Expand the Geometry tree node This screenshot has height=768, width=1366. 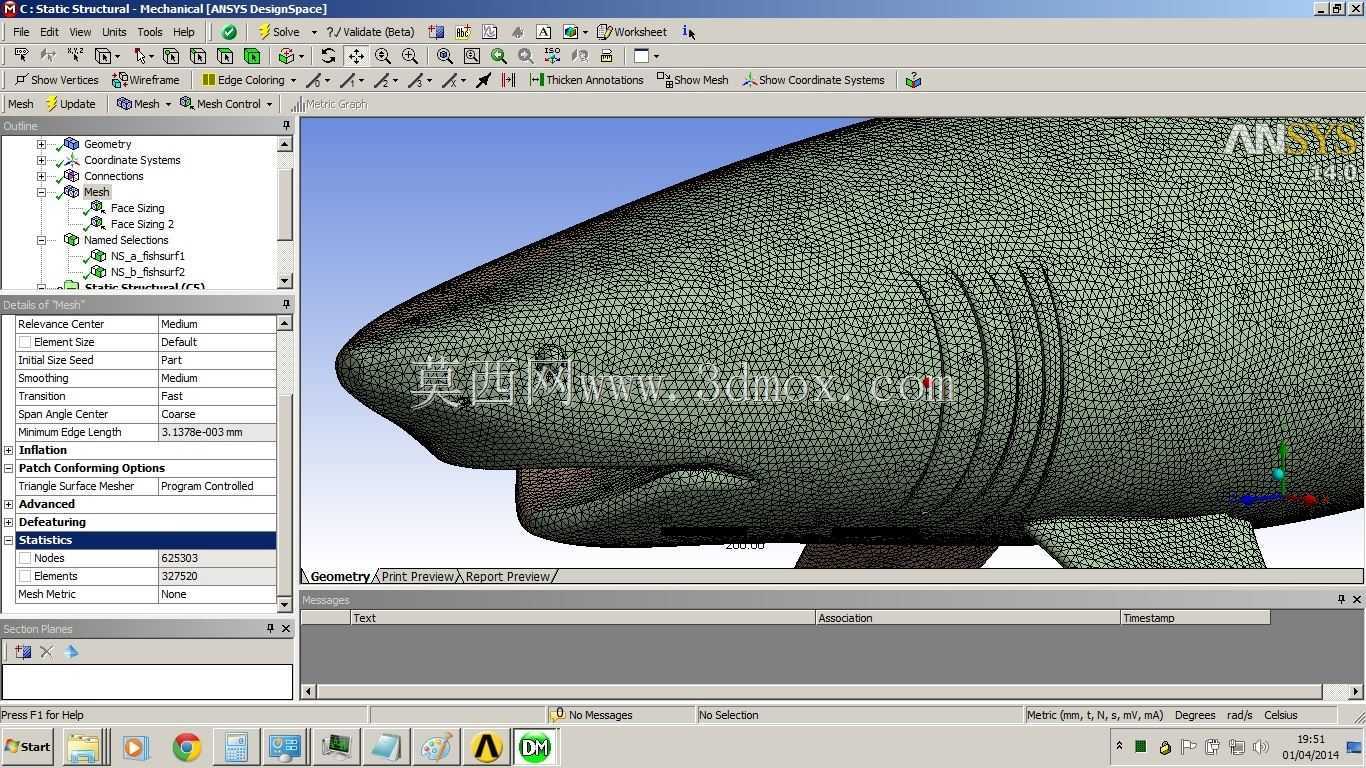click(x=41, y=144)
